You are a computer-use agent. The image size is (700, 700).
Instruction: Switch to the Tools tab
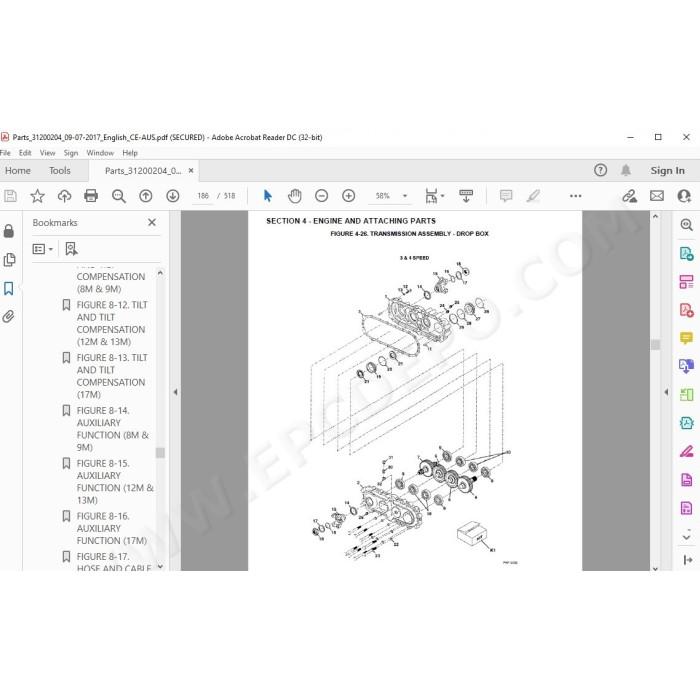tap(60, 171)
